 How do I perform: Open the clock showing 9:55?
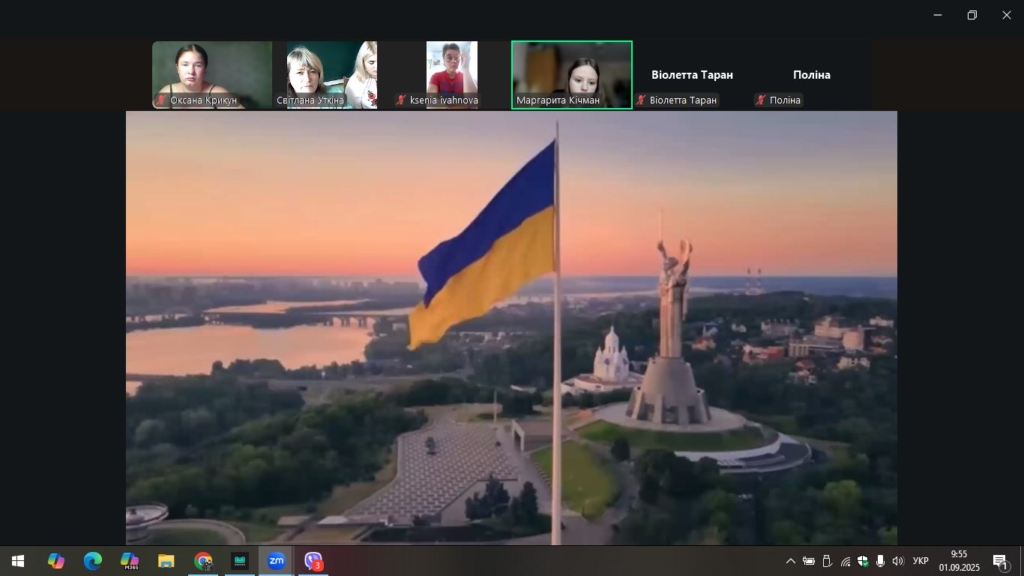[959, 560]
